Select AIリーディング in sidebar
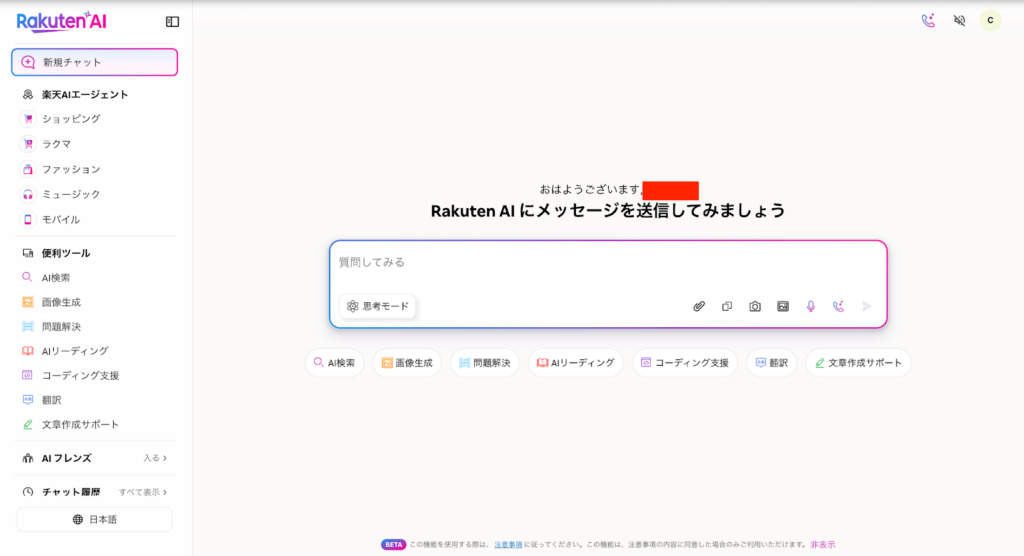Screen dimensions: 1024x556 (x=74, y=351)
